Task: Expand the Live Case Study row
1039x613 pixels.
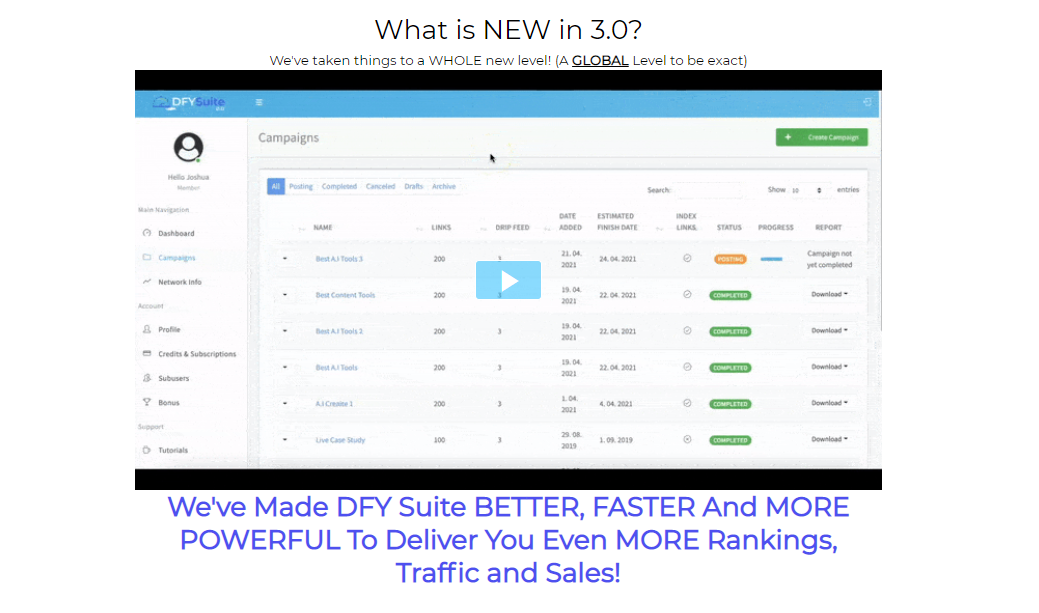Action: click(x=285, y=439)
